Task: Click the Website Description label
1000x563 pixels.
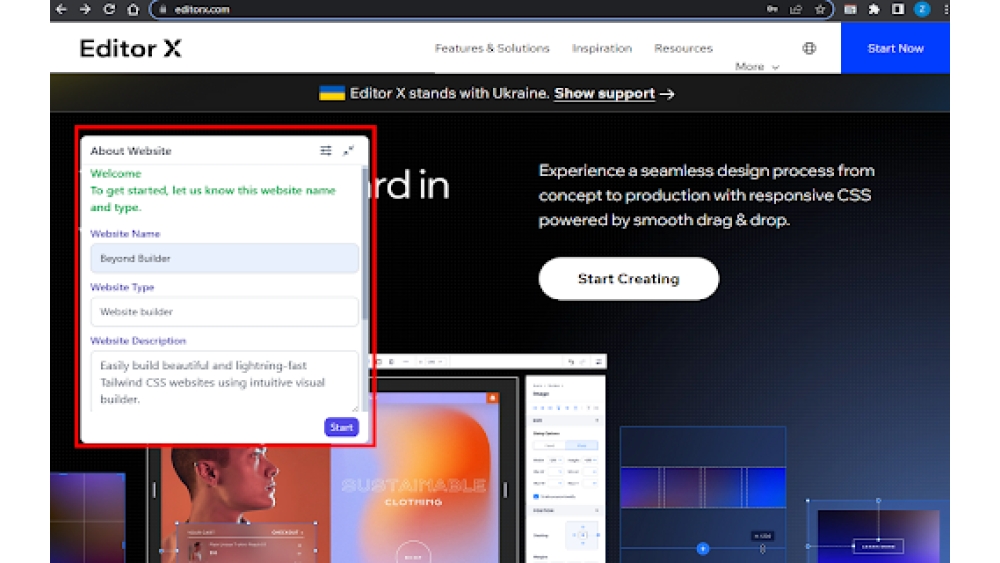Action: (x=138, y=341)
